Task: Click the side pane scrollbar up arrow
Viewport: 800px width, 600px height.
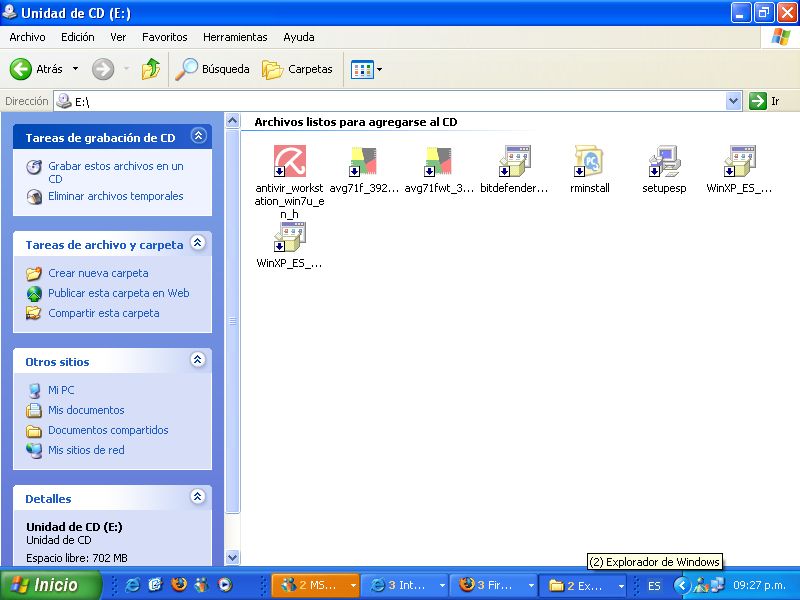Action: (x=232, y=121)
